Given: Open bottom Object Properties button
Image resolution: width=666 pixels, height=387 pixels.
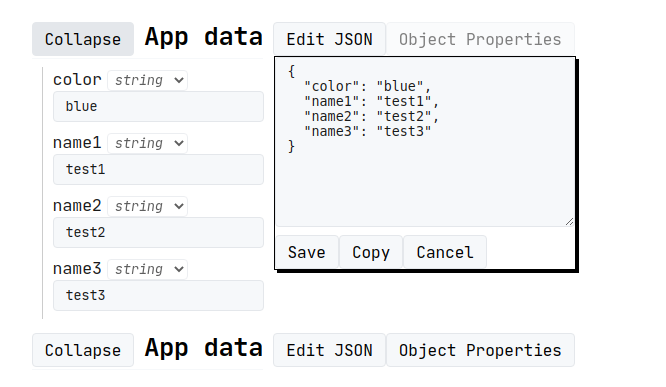Looking at the screenshot, I should (480, 350).
